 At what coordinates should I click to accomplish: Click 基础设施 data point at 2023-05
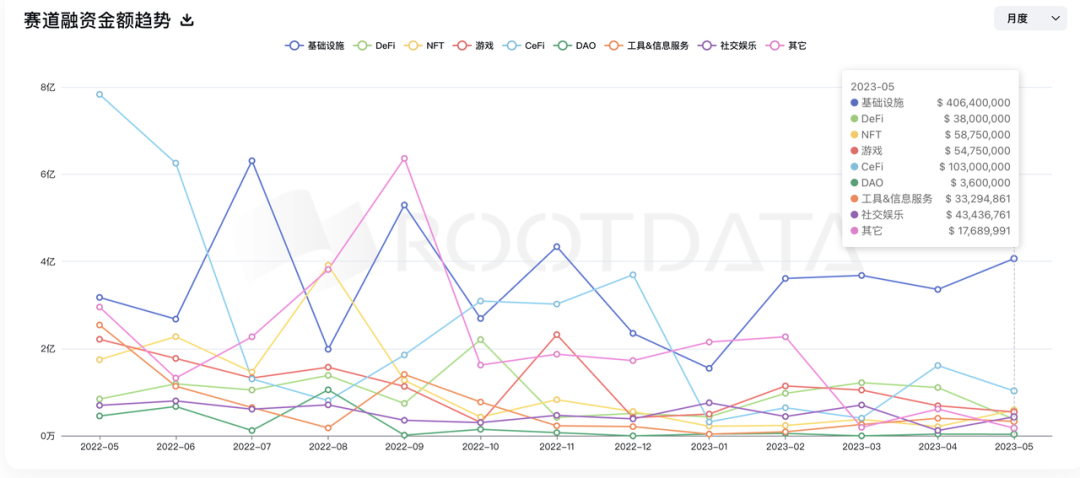(1014, 259)
